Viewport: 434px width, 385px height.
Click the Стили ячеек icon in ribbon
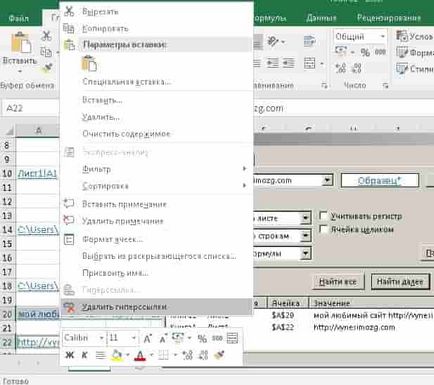coord(402,69)
